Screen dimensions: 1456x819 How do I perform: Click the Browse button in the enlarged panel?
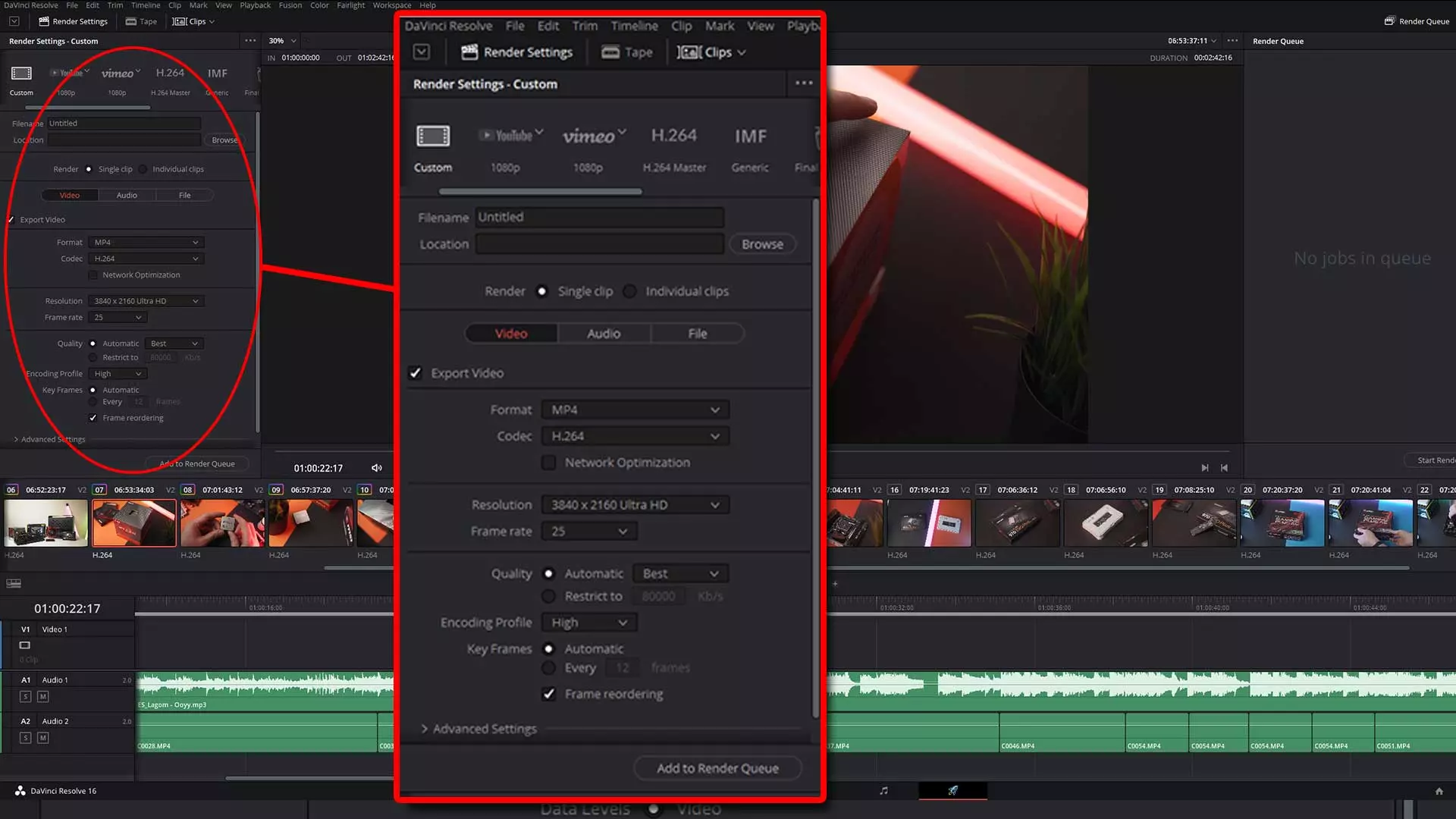762,244
